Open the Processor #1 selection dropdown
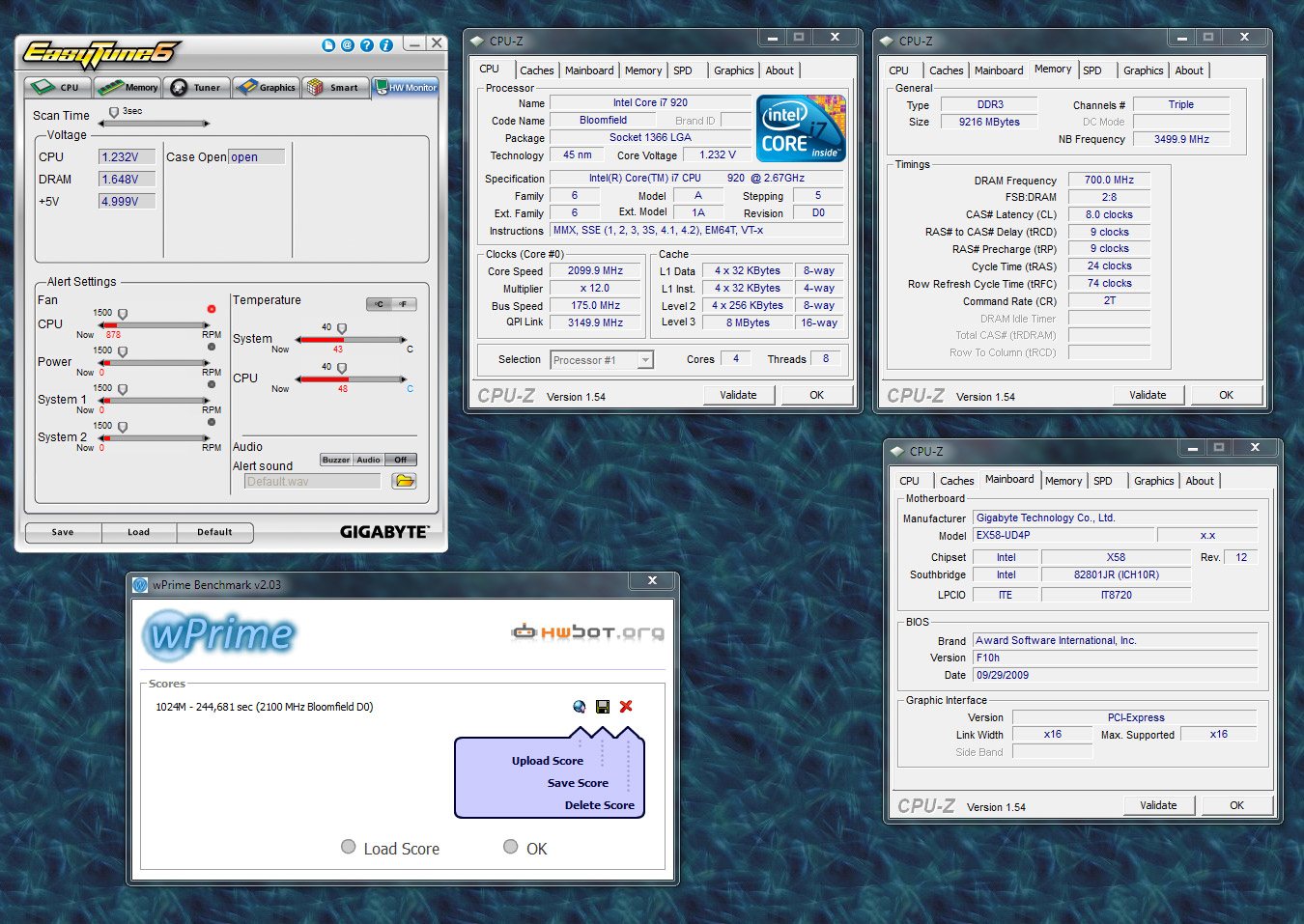The image size is (1304, 924). pyautogui.click(x=645, y=360)
